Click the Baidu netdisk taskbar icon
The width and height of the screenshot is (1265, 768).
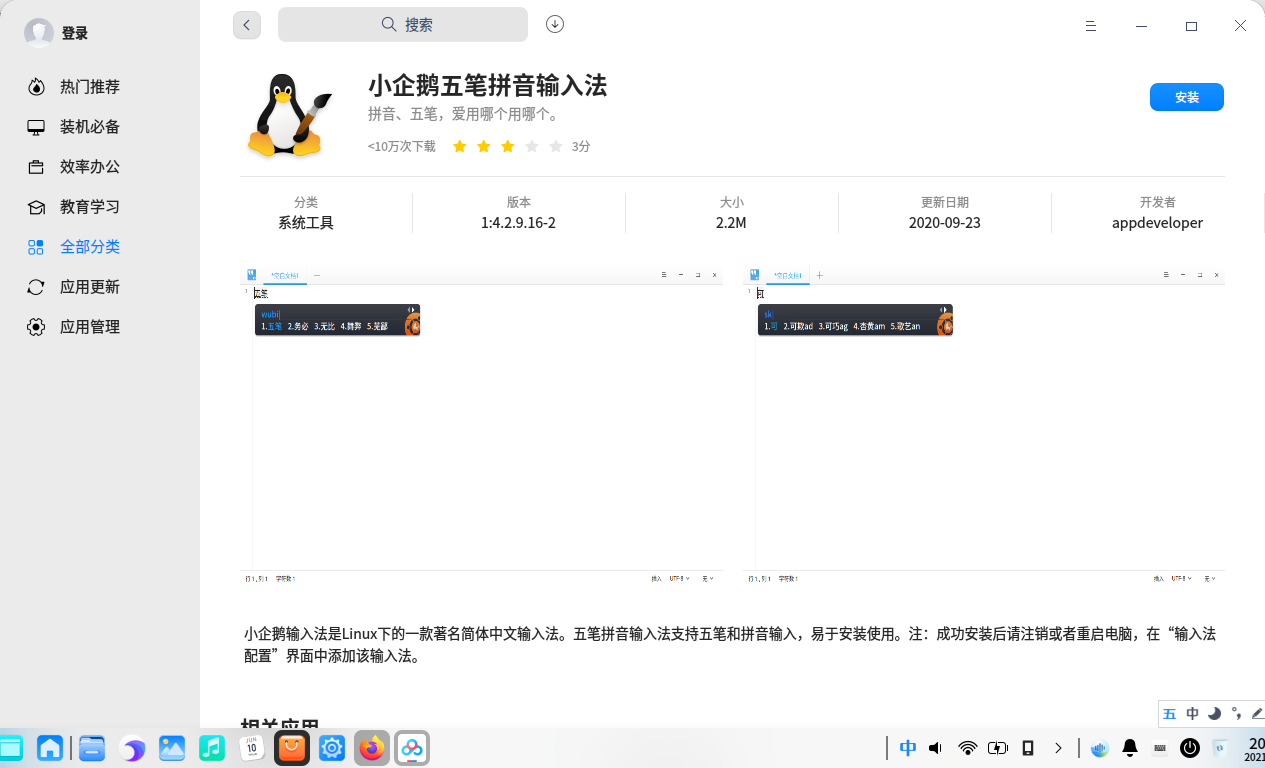coord(412,747)
